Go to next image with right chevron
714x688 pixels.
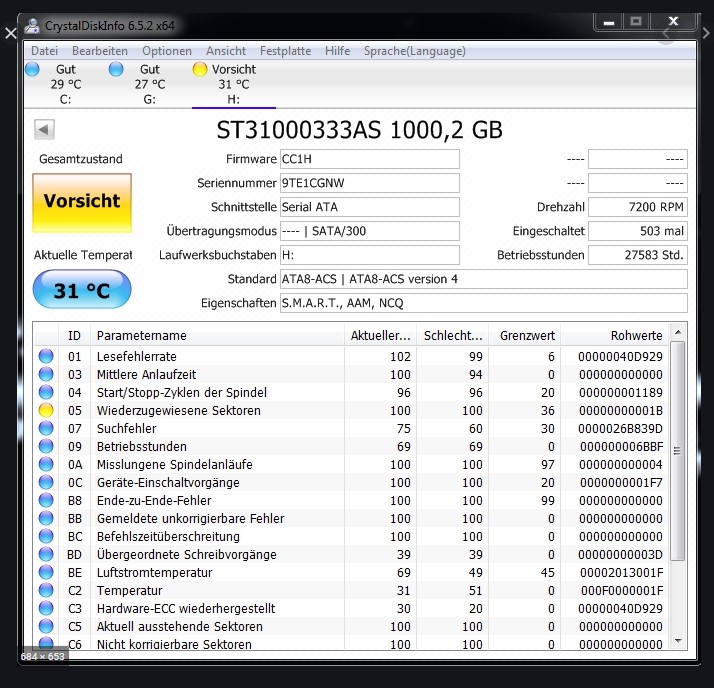(705, 33)
